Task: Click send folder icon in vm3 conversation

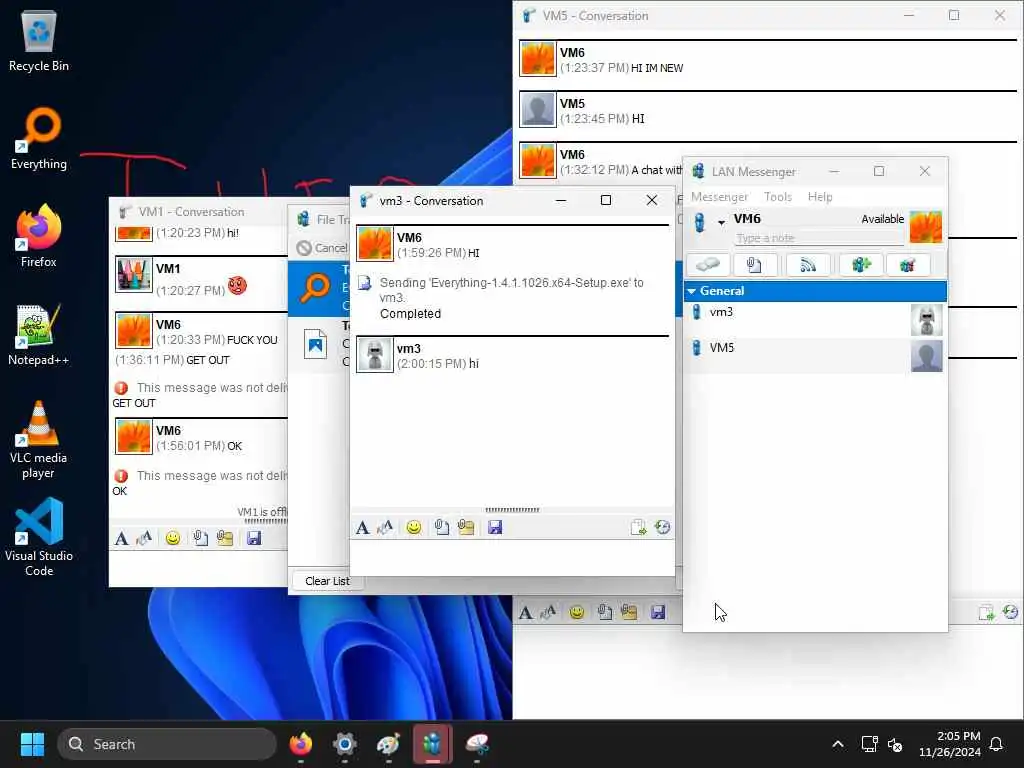Action: pos(466,528)
